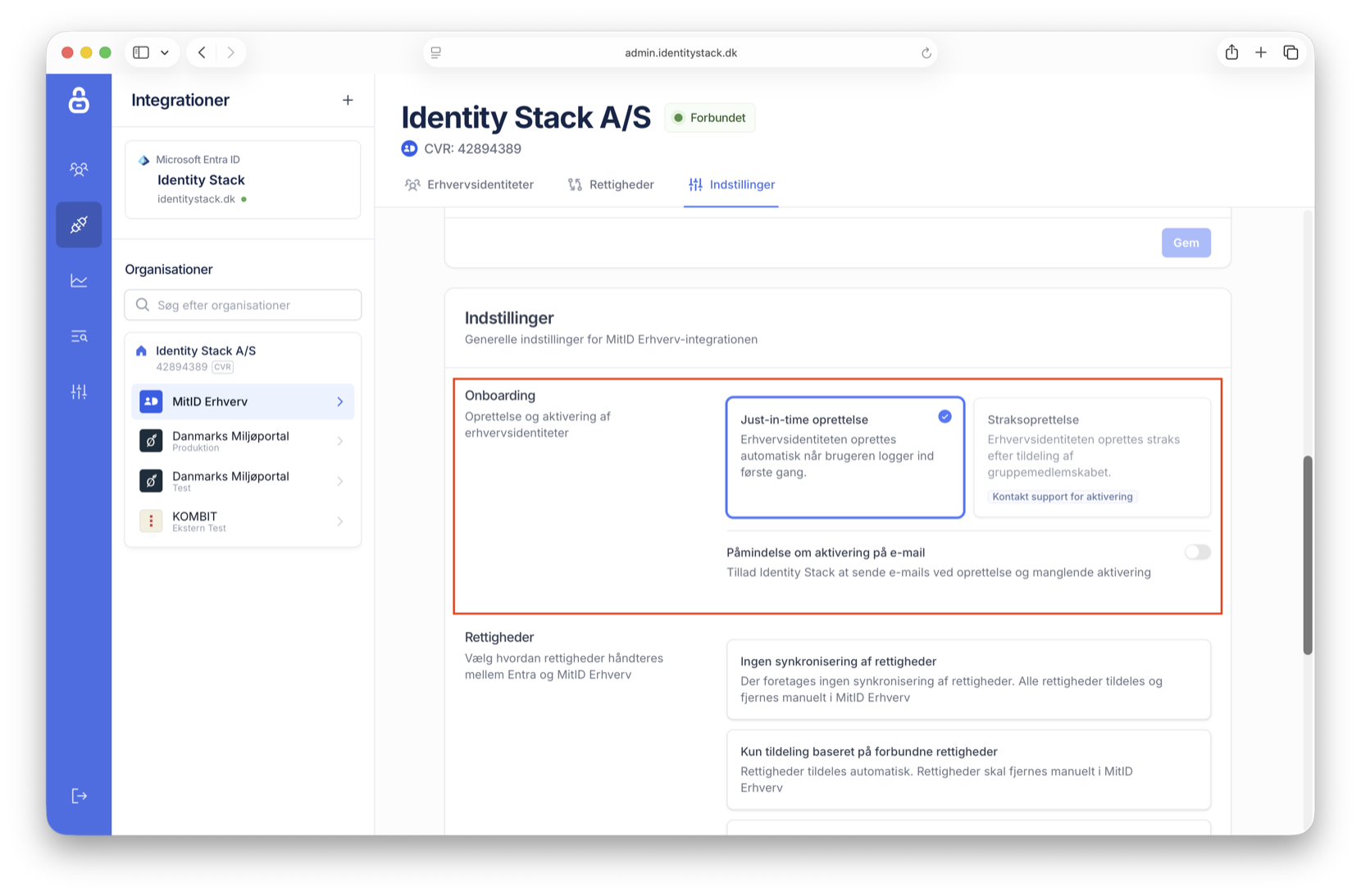Go forward with browser forward arrow
The image size is (1361, 896).
click(231, 52)
